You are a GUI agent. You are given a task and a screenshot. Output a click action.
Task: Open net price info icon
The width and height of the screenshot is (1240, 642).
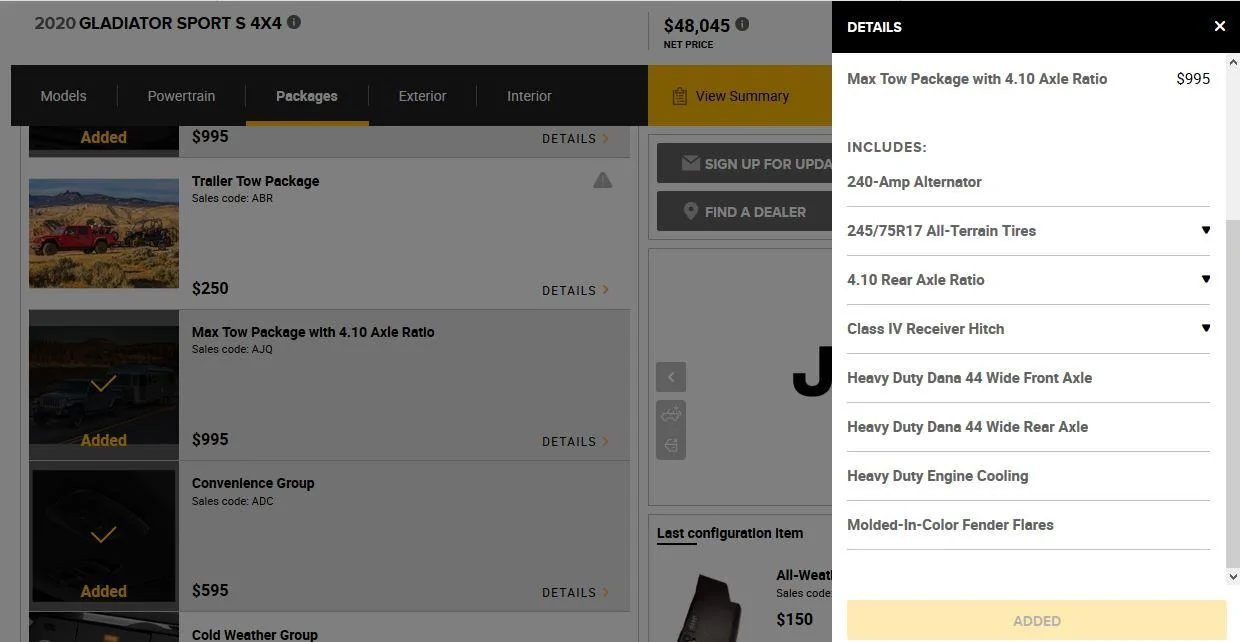pos(742,25)
